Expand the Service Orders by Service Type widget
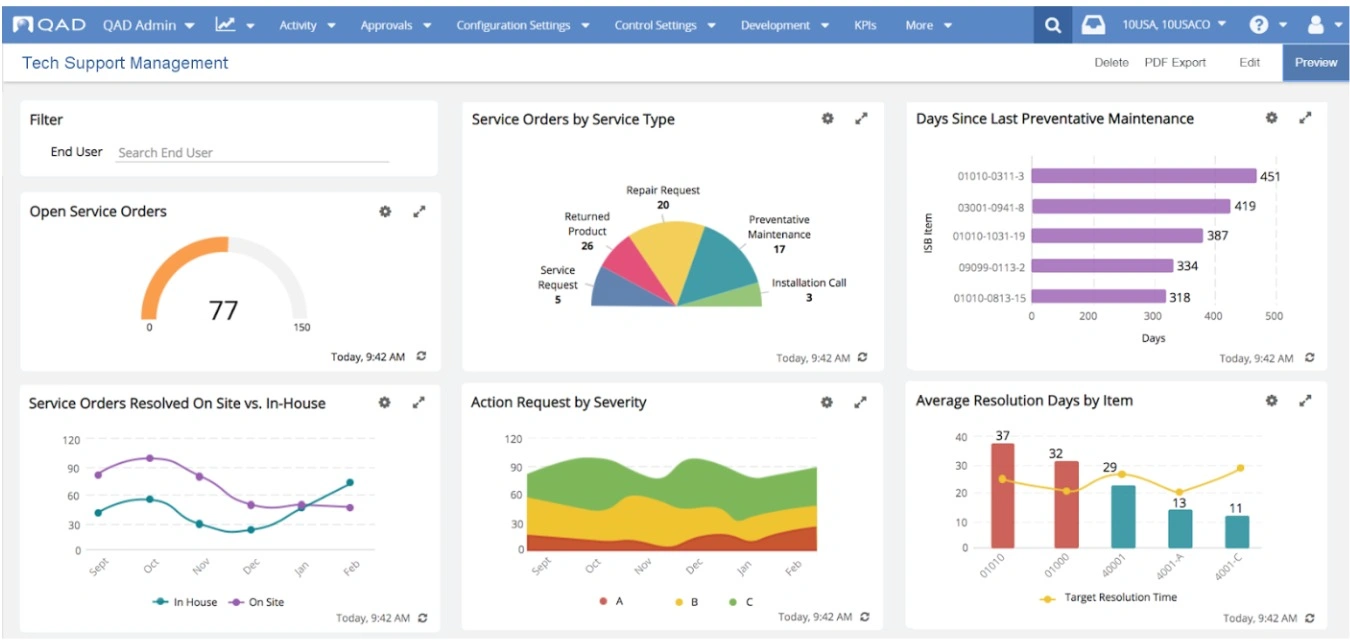 [x=861, y=119]
